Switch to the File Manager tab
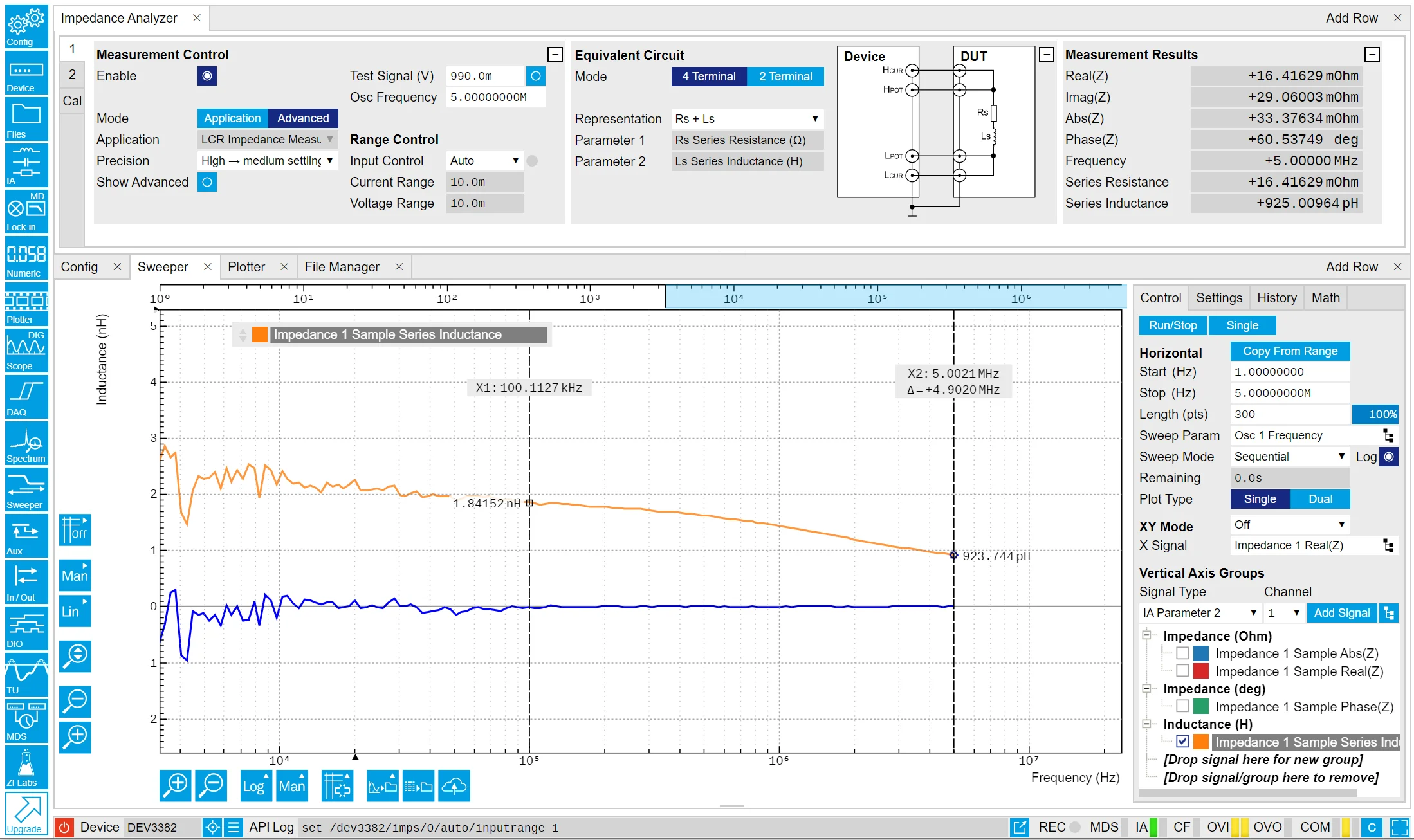This screenshot has width=1414, height=840. coord(342,267)
